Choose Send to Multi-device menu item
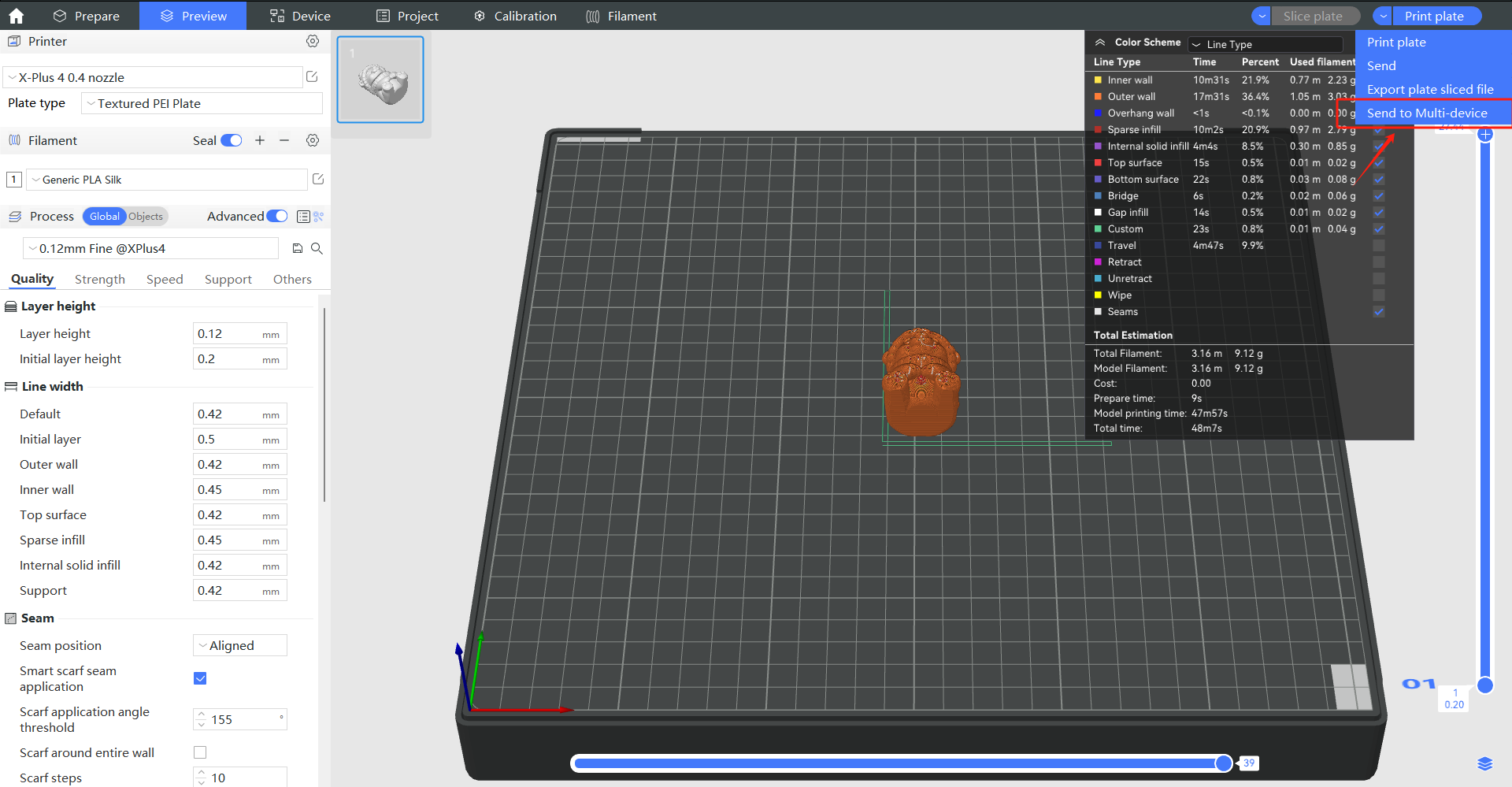 coord(1426,113)
